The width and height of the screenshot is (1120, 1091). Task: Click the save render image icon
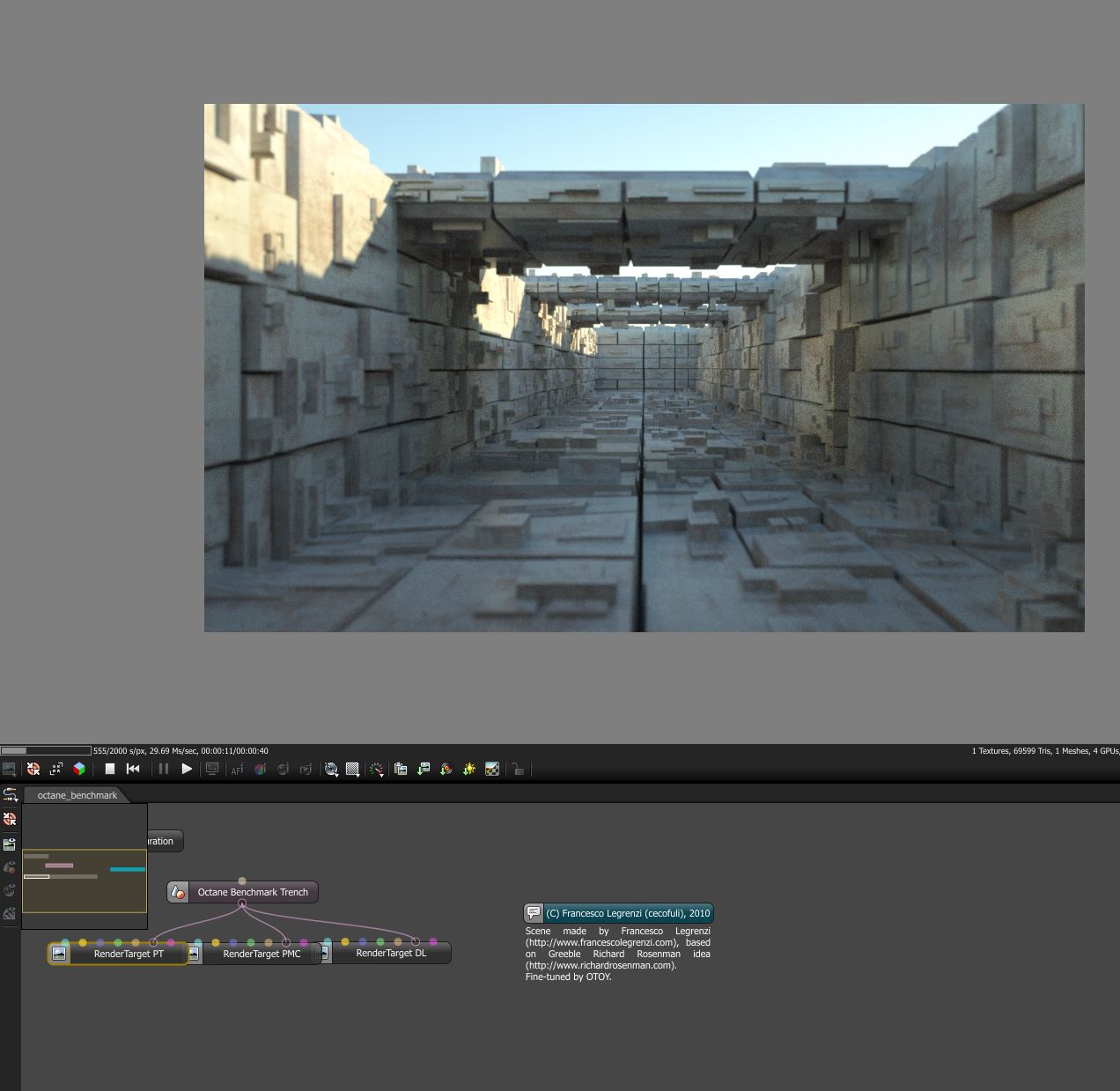pos(424,769)
